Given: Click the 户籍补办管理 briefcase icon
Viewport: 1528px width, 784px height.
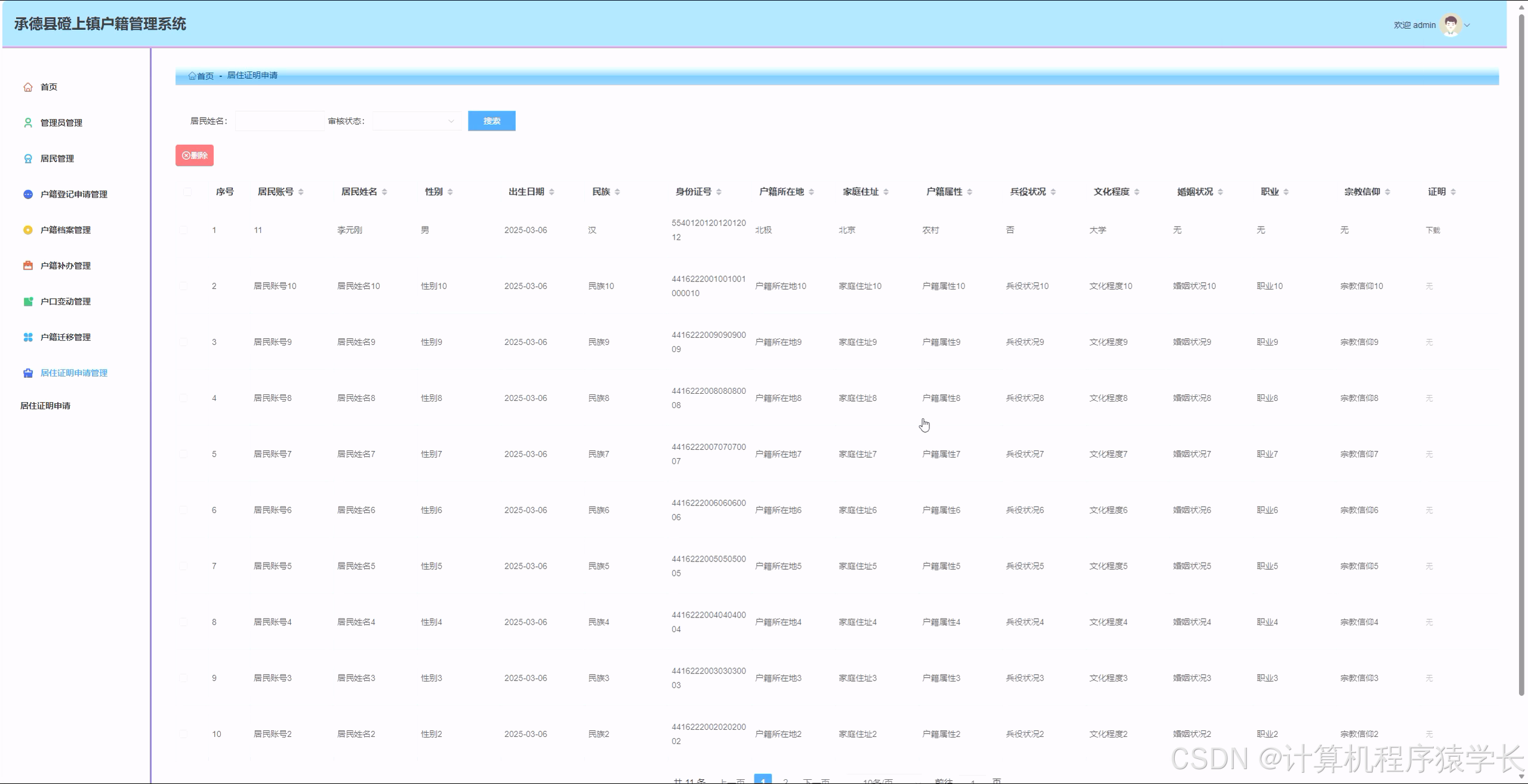Looking at the screenshot, I should click(27, 266).
